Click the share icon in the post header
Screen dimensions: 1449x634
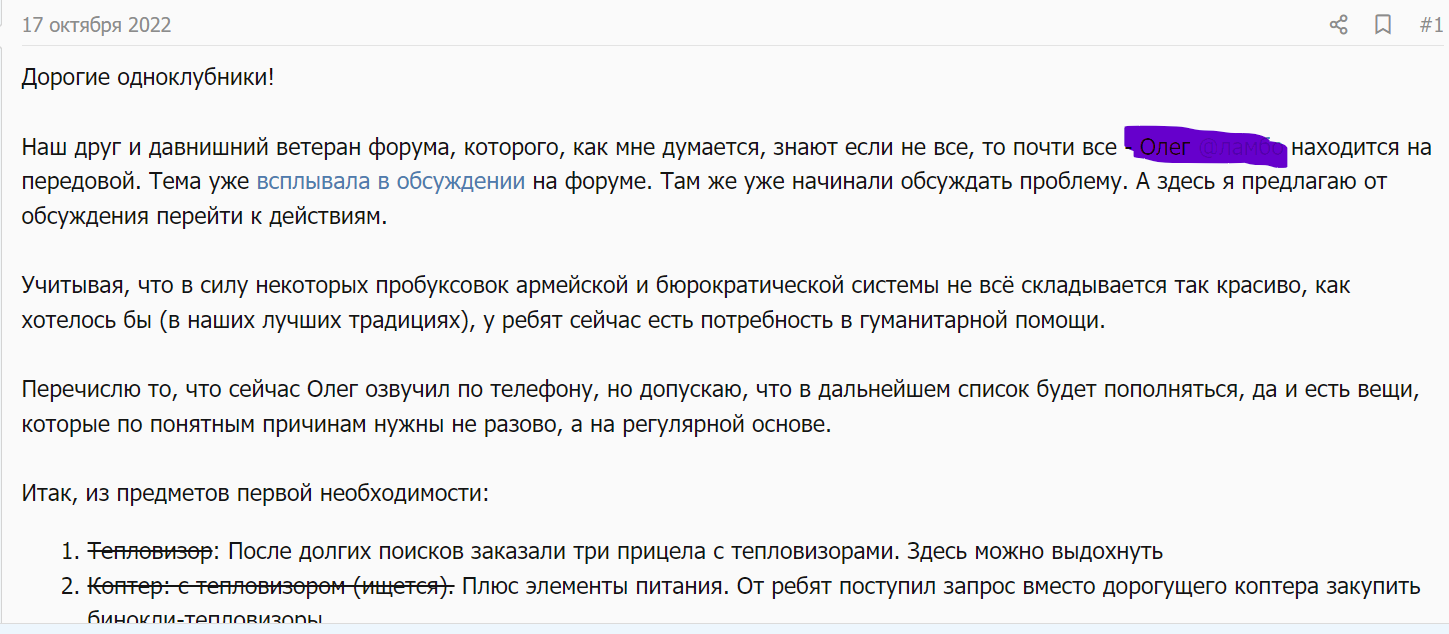(x=1338, y=25)
